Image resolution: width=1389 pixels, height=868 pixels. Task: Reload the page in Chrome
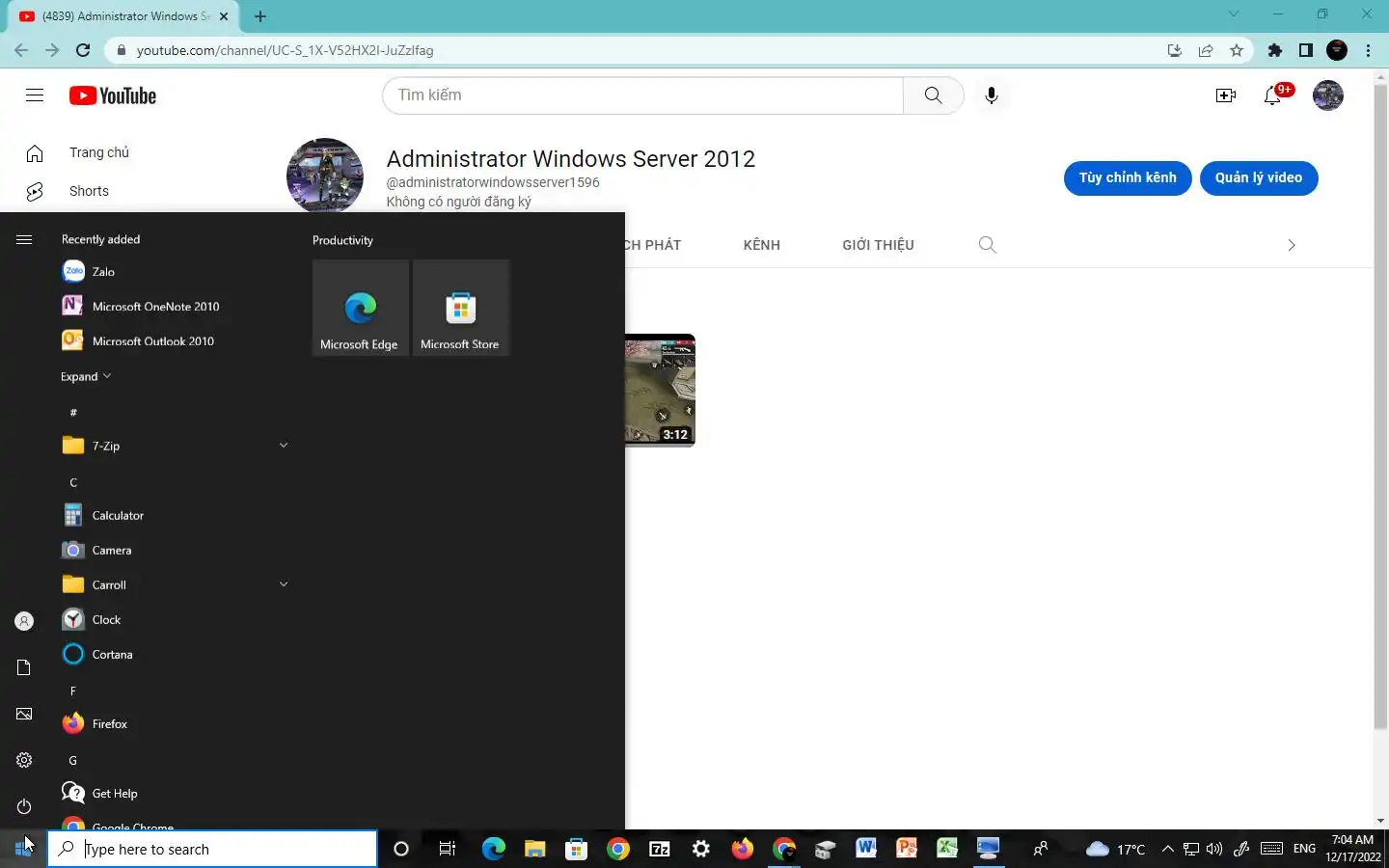point(83,50)
